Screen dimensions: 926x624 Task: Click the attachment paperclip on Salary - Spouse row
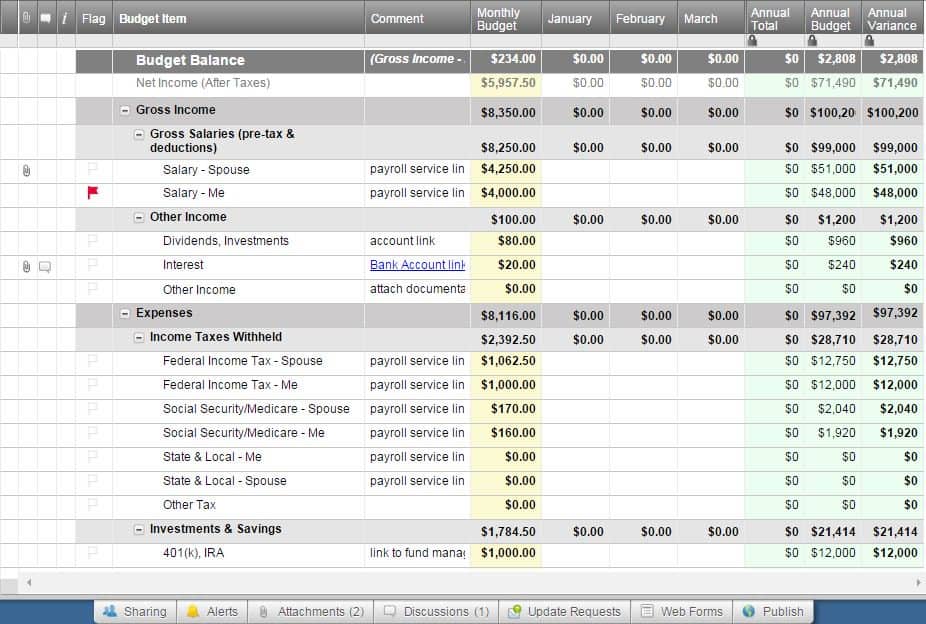click(x=26, y=170)
